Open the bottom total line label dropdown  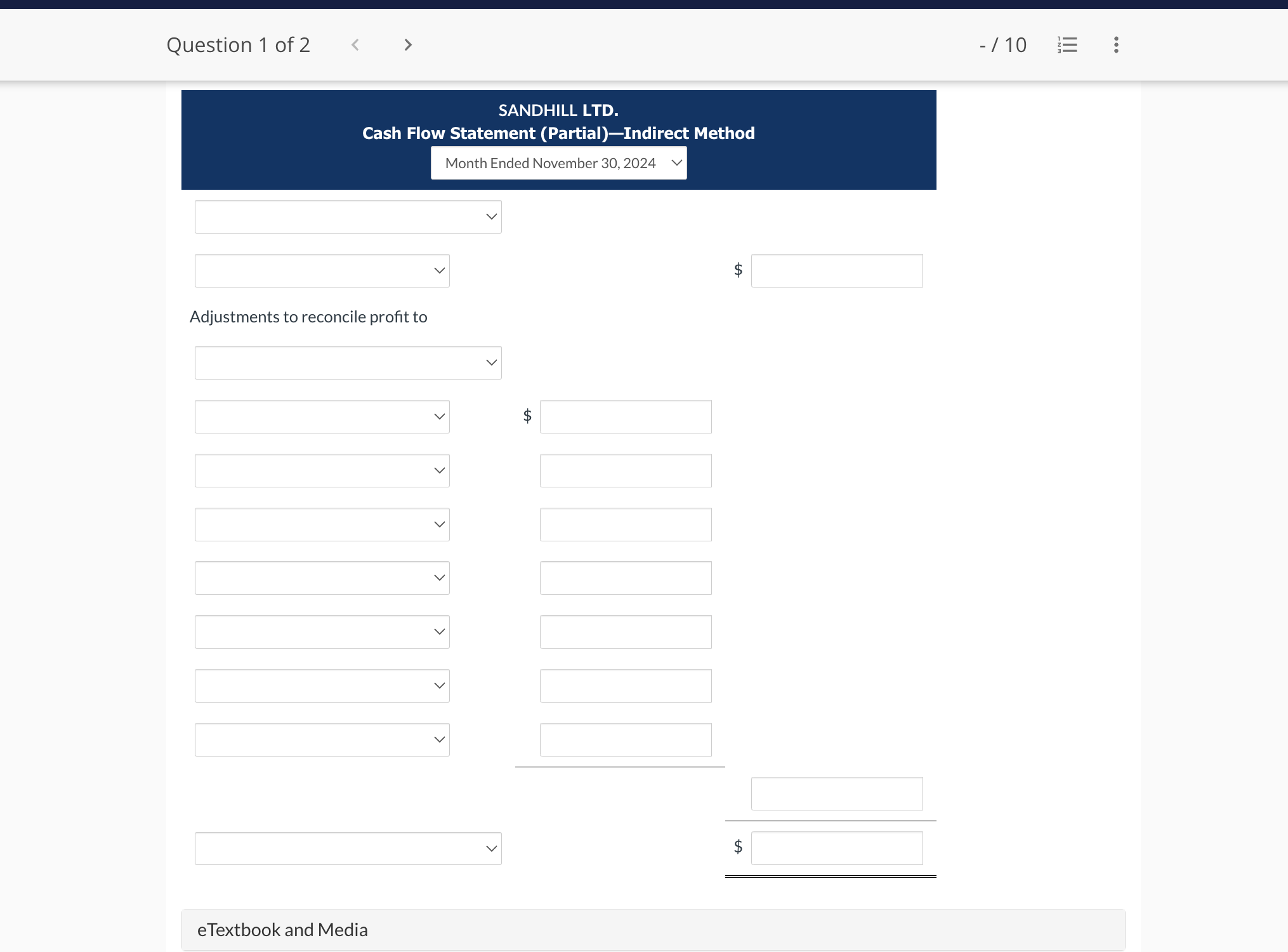348,849
